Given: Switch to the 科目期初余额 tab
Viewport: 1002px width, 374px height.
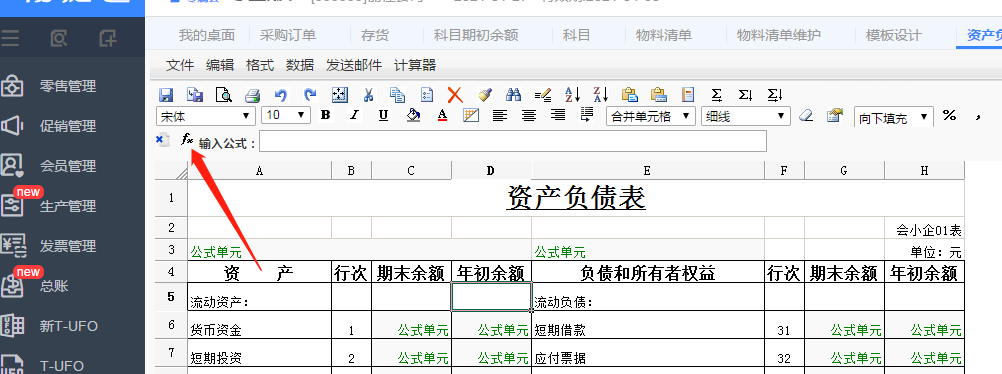Looking at the screenshot, I should 475,35.
